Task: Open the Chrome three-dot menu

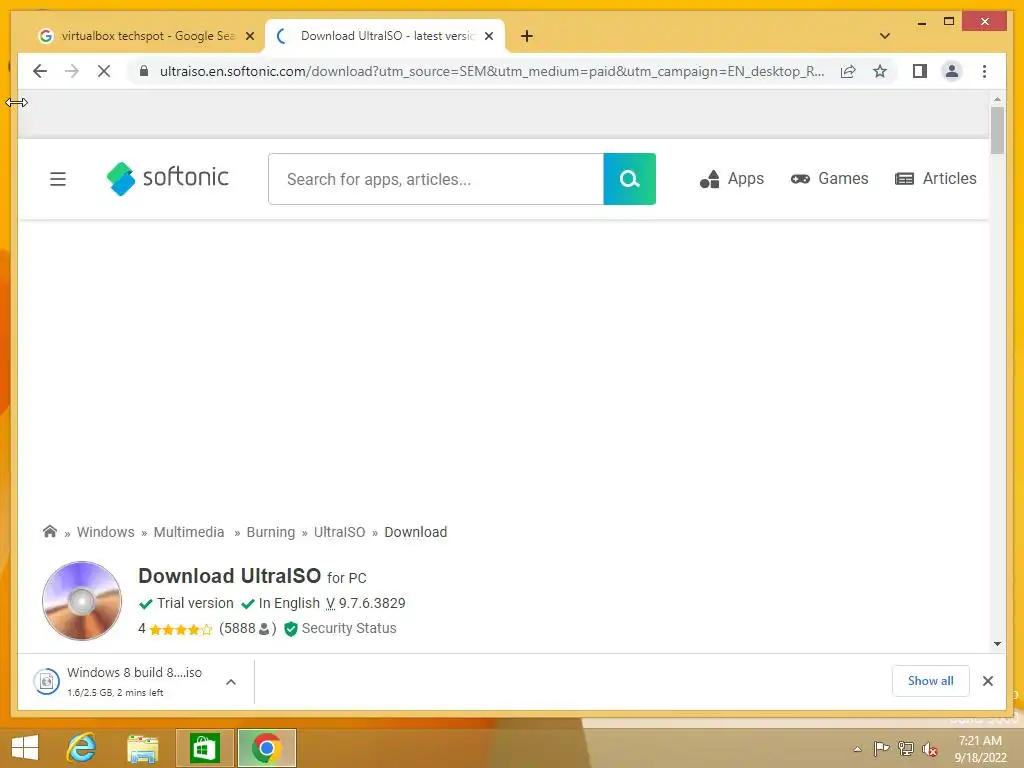Action: point(984,71)
